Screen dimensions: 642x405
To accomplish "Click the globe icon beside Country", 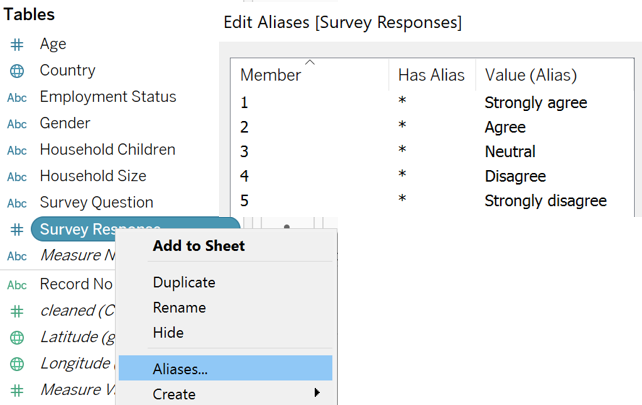I will pyautogui.click(x=17, y=71).
